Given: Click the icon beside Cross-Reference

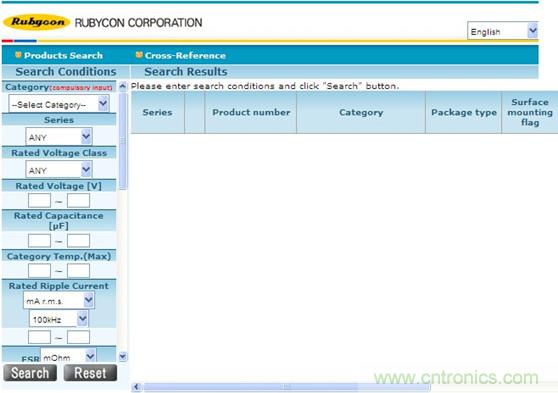Looking at the screenshot, I should [139, 54].
